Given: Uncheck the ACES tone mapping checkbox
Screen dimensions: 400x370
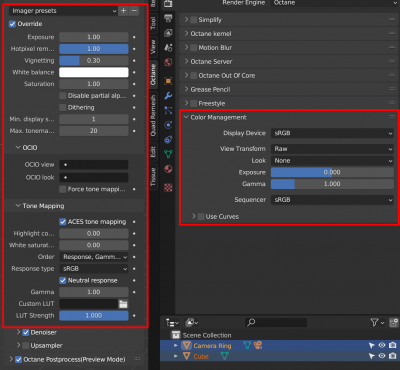Looking at the screenshot, I should pyautogui.click(x=63, y=222).
